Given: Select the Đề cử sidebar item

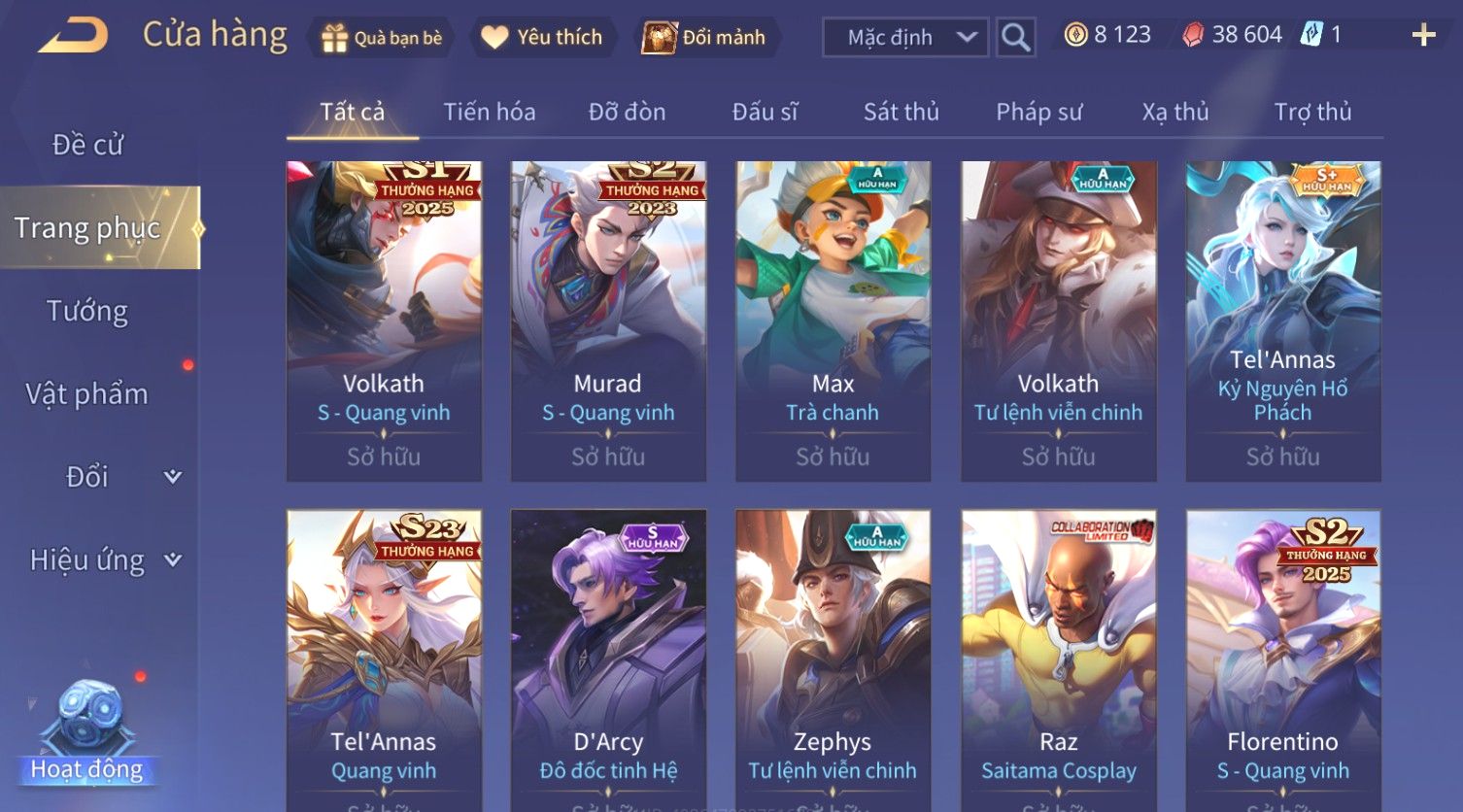Looking at the screenshot, I should coord(87,145).
